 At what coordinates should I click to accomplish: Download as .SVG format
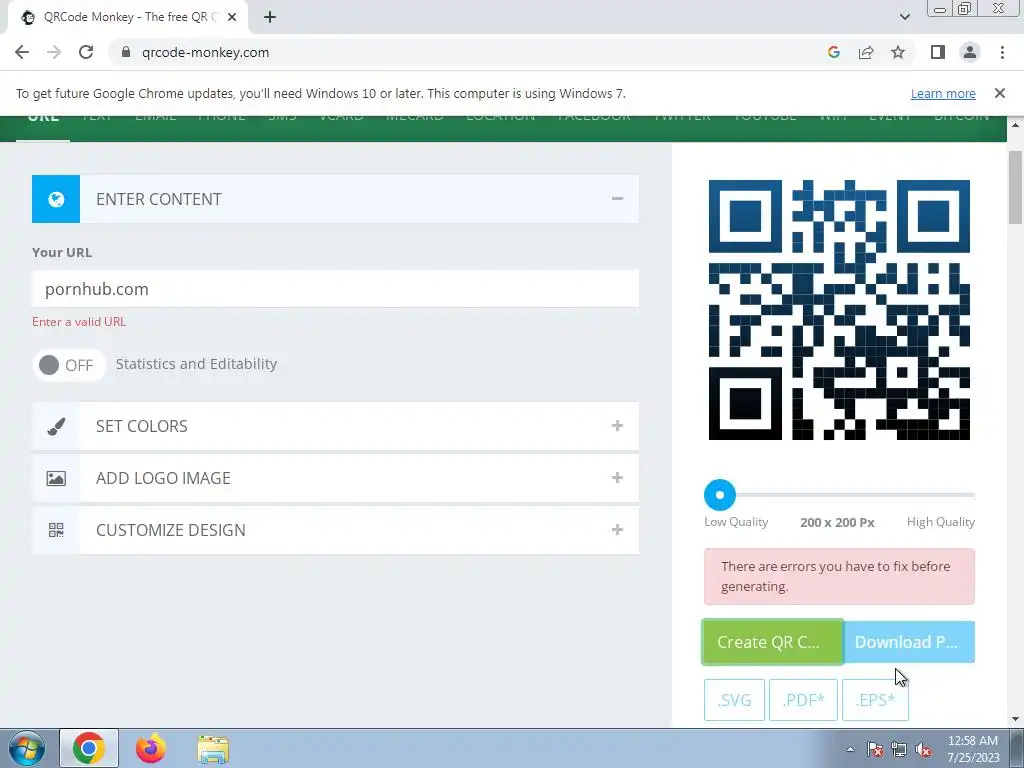pos(734,700)
